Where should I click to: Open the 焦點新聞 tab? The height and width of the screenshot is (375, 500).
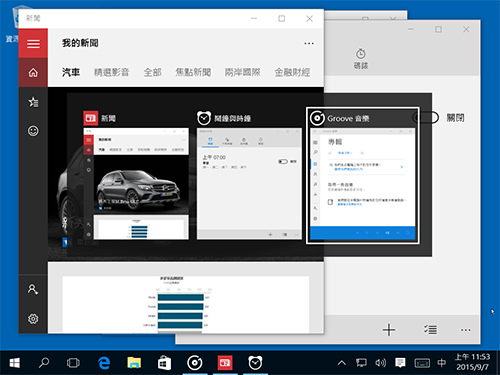tap(193, 72)
